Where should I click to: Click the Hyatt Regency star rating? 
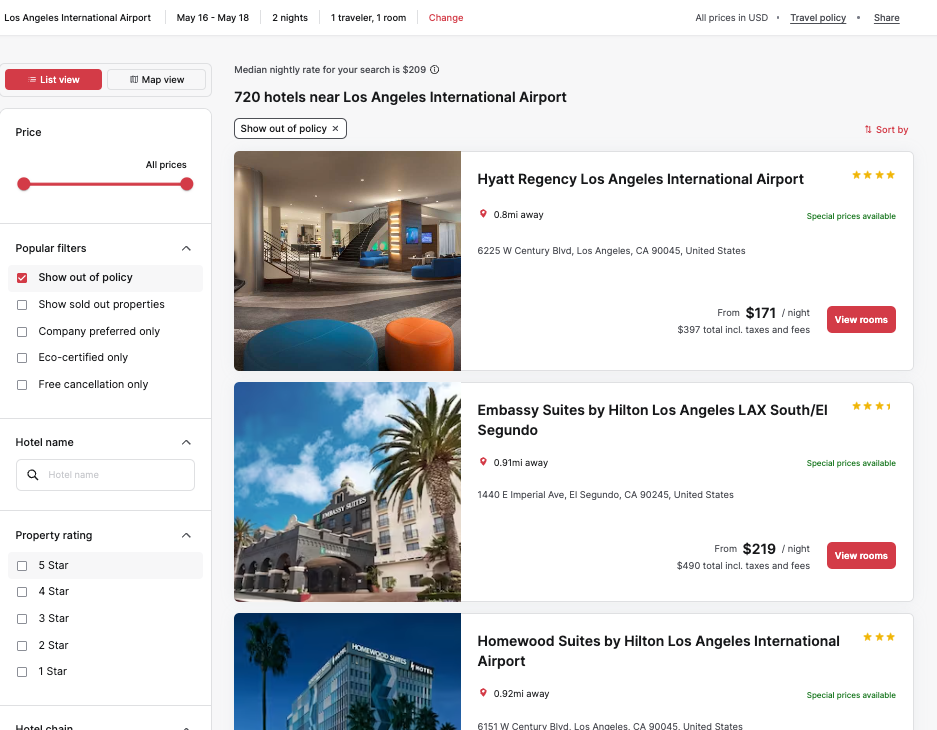[x=873, y=175]
